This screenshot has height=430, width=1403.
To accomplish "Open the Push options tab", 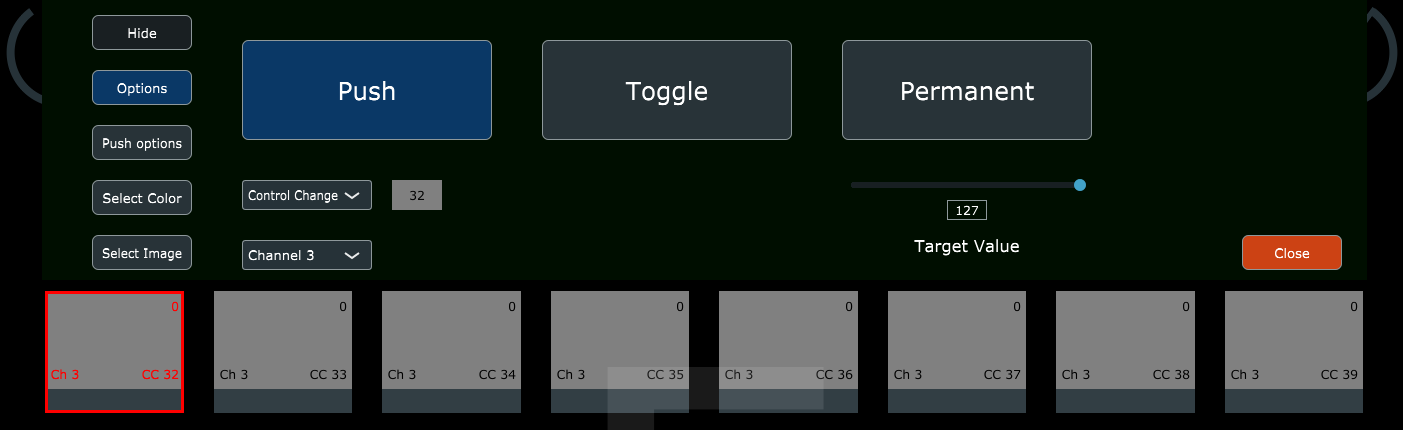I will tap(142, 143).
